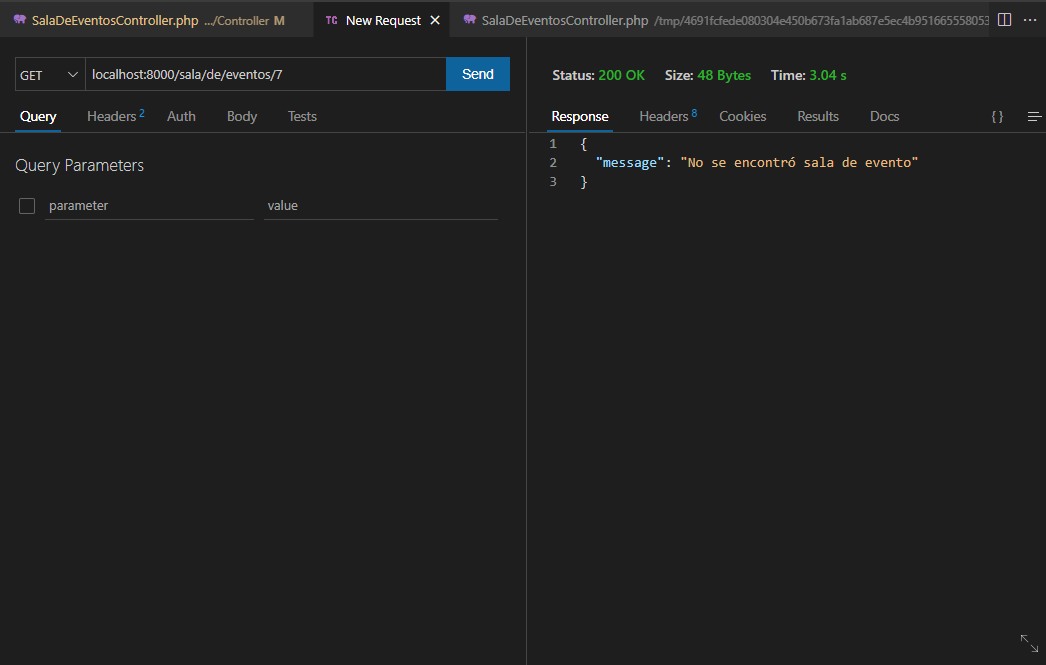Click the request URL input field
Image resolution: width=1046 pixels, height=665 pixels.
point(265,73)
